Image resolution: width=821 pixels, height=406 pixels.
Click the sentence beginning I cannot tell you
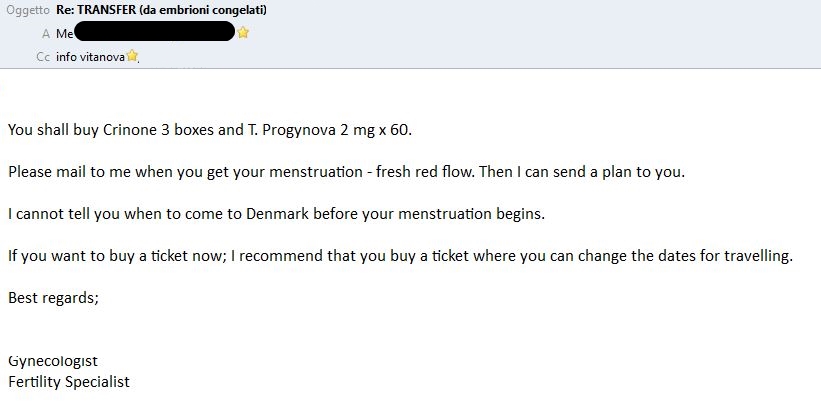pos(276,214)
